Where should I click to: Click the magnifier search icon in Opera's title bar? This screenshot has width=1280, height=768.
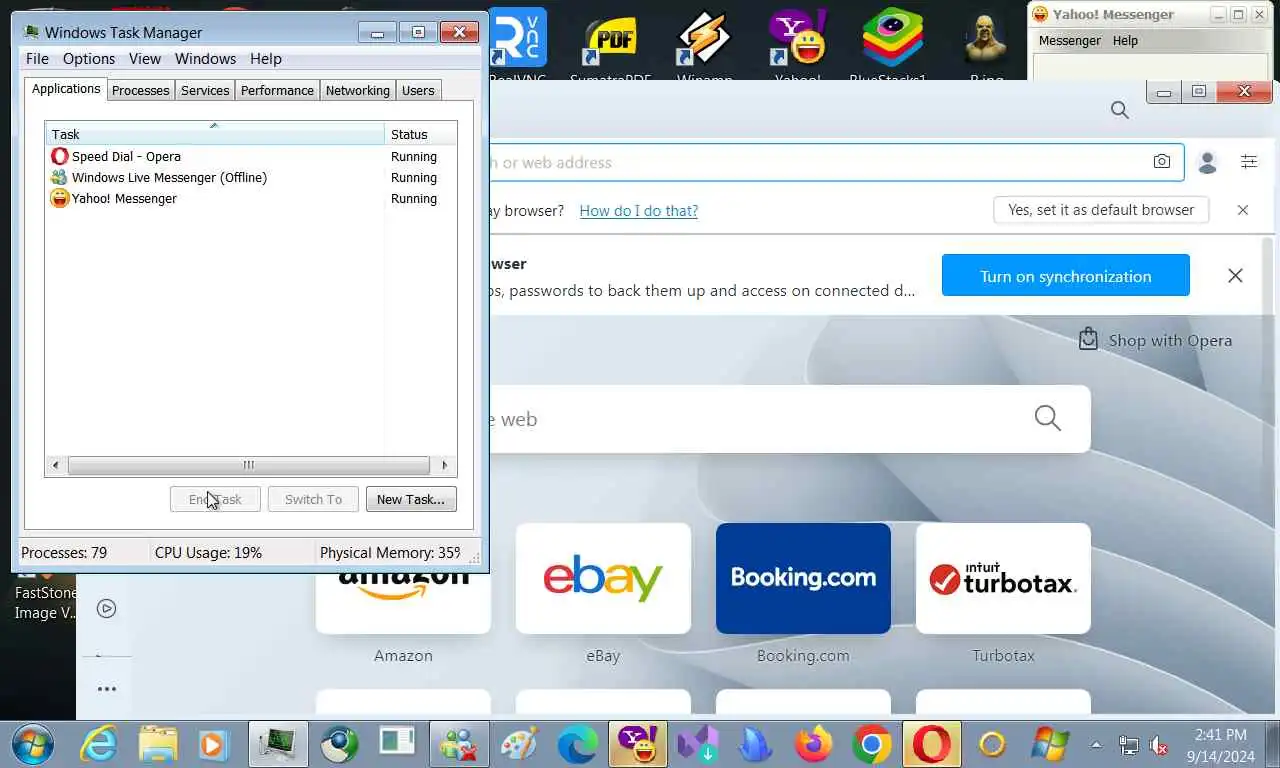[x=1120, y=111]
